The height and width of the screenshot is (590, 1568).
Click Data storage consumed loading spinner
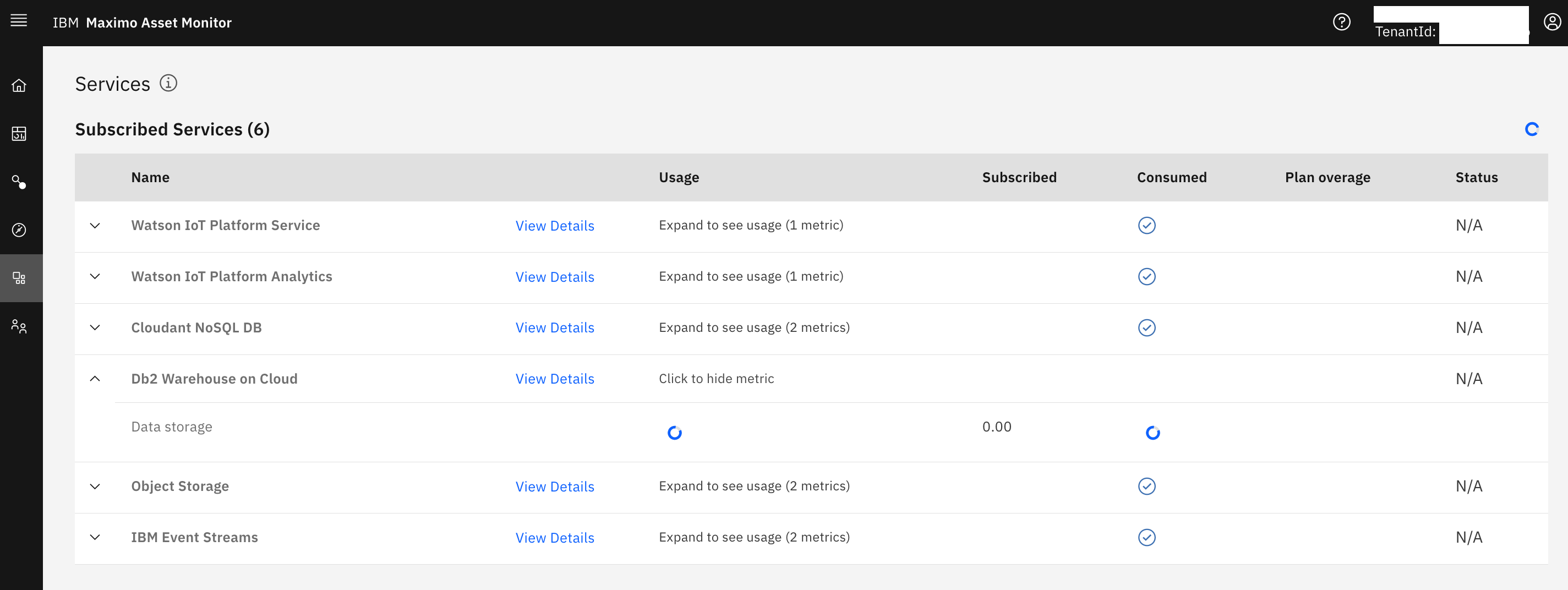[1152, 433]
